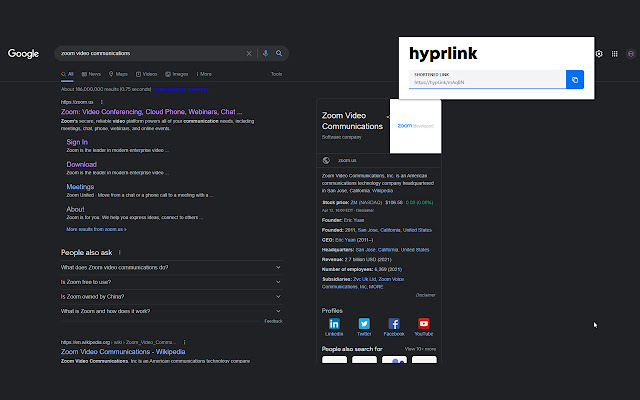Copy the shortened hyprlink URL
Image resolution: width=640 pixels, height=400 pixels.
(x=575, y=80)
